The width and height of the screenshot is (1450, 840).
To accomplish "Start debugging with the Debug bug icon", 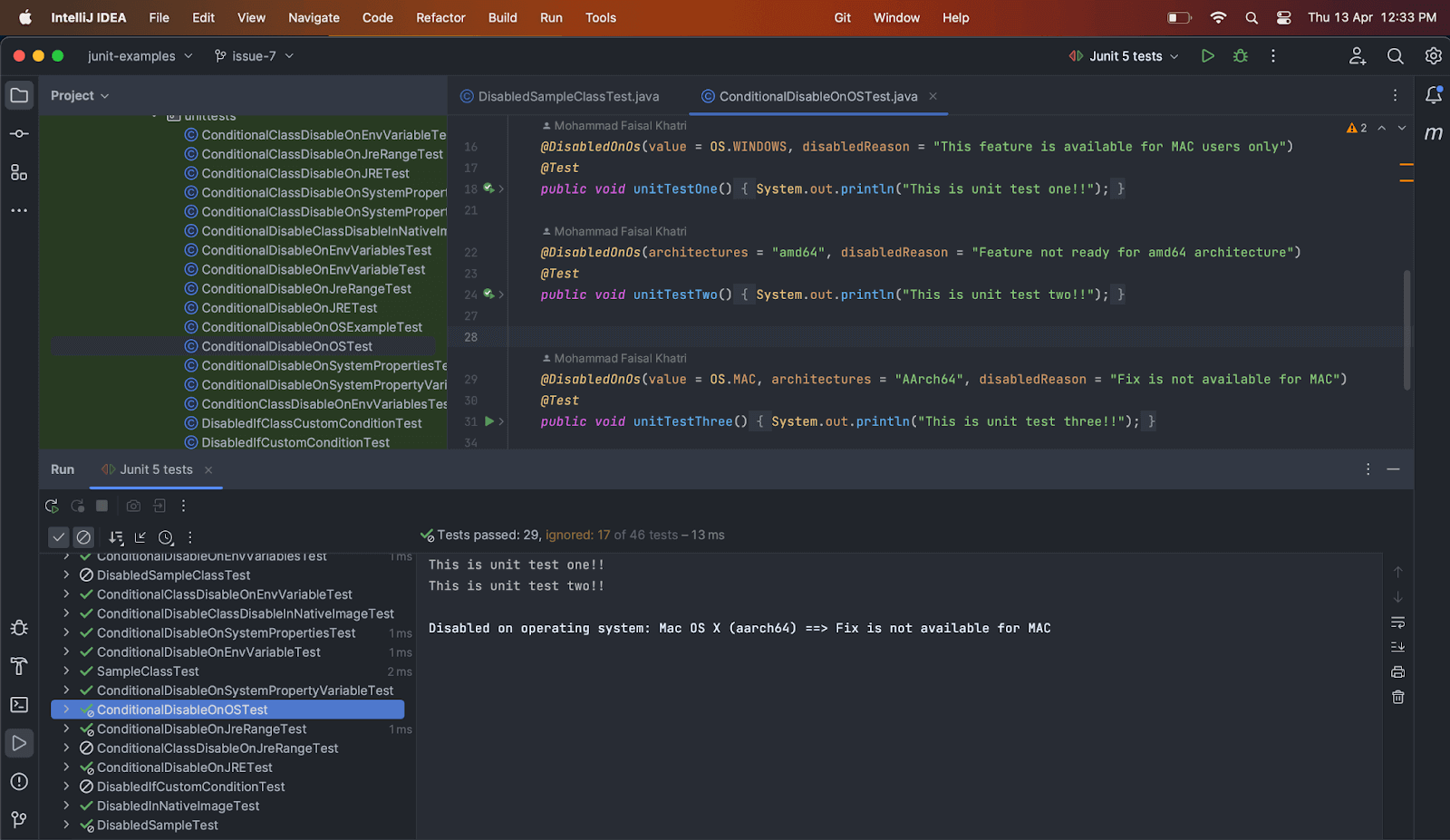I will click(1241, 56).
